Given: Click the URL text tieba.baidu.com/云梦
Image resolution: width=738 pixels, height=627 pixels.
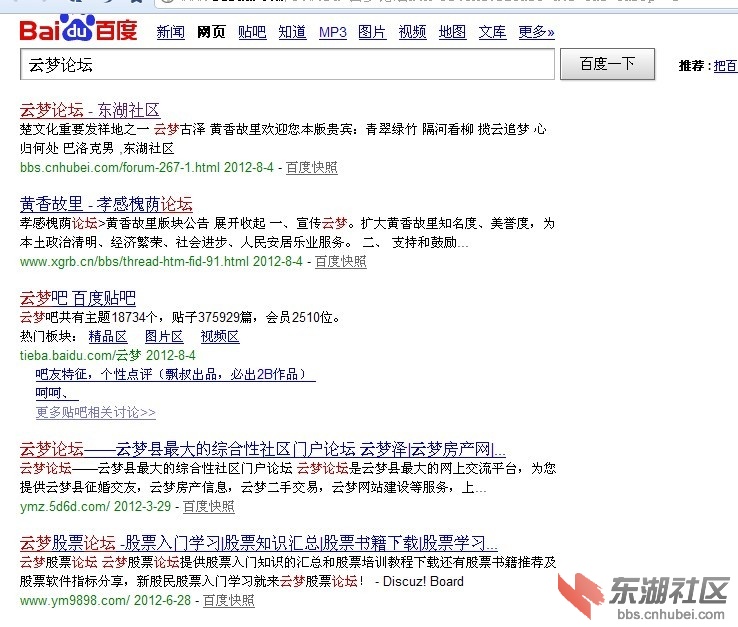Looking at the screenshot, I should coord(80,355).
